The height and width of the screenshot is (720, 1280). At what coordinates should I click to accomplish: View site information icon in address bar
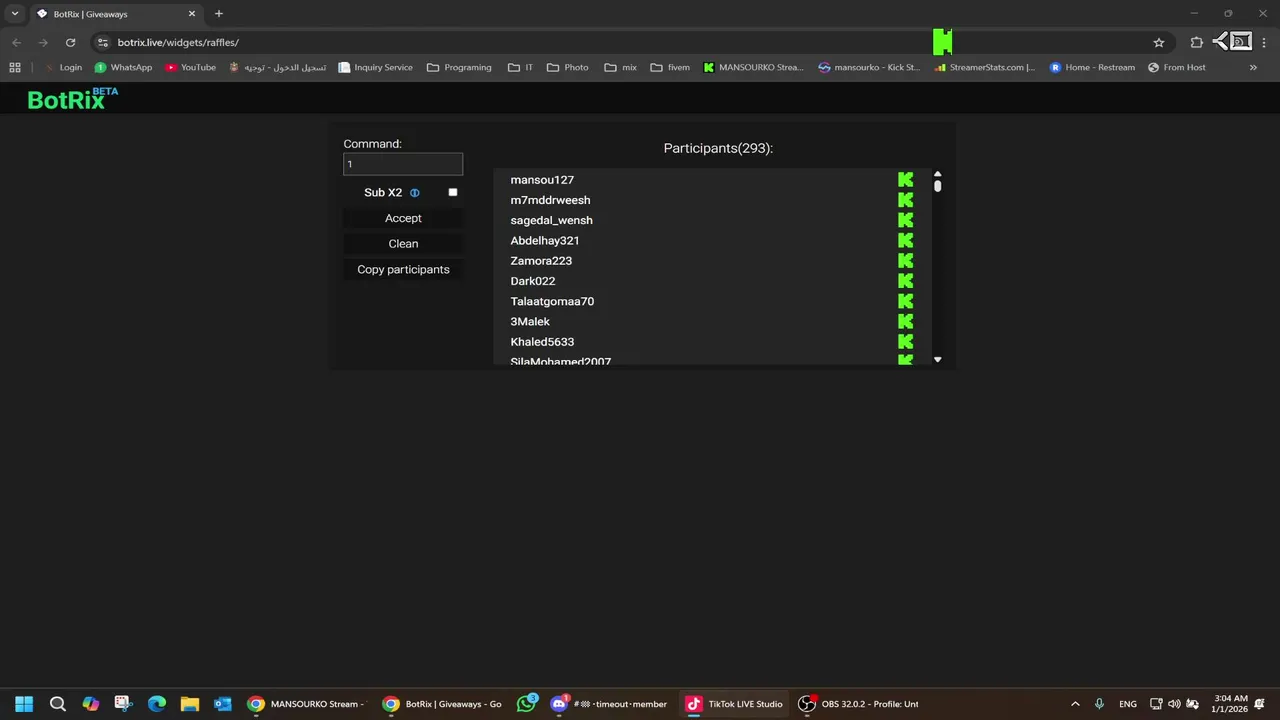(103, 42)
